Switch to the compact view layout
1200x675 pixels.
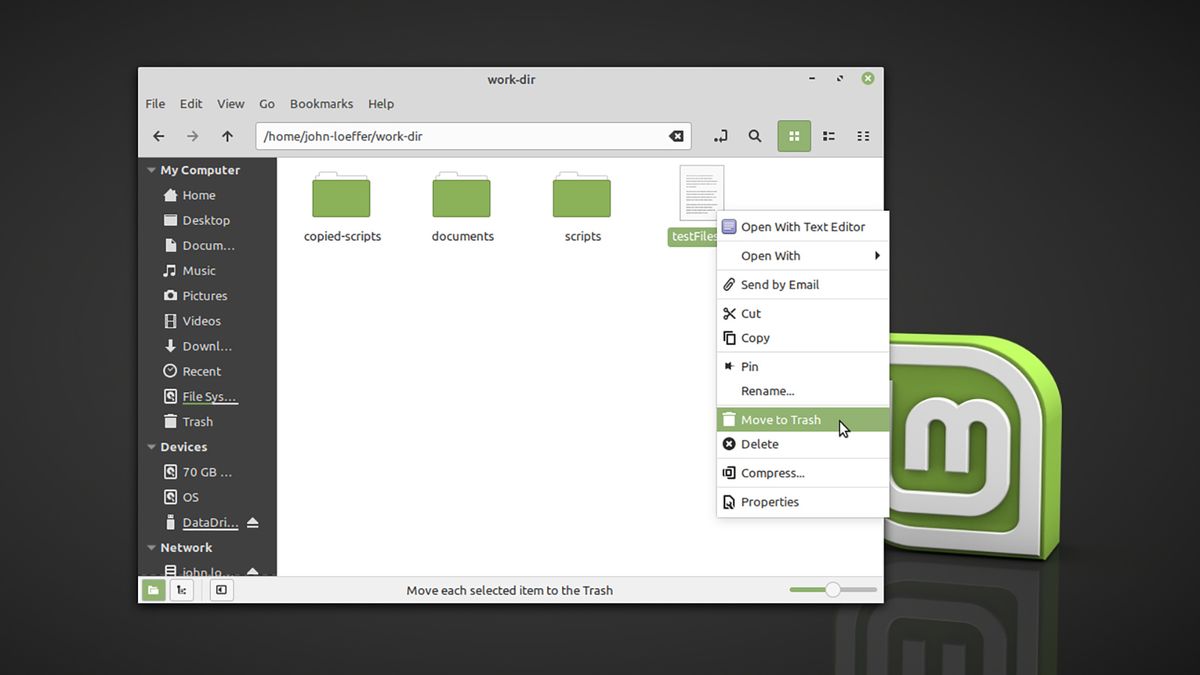click(x=863, y=135)
